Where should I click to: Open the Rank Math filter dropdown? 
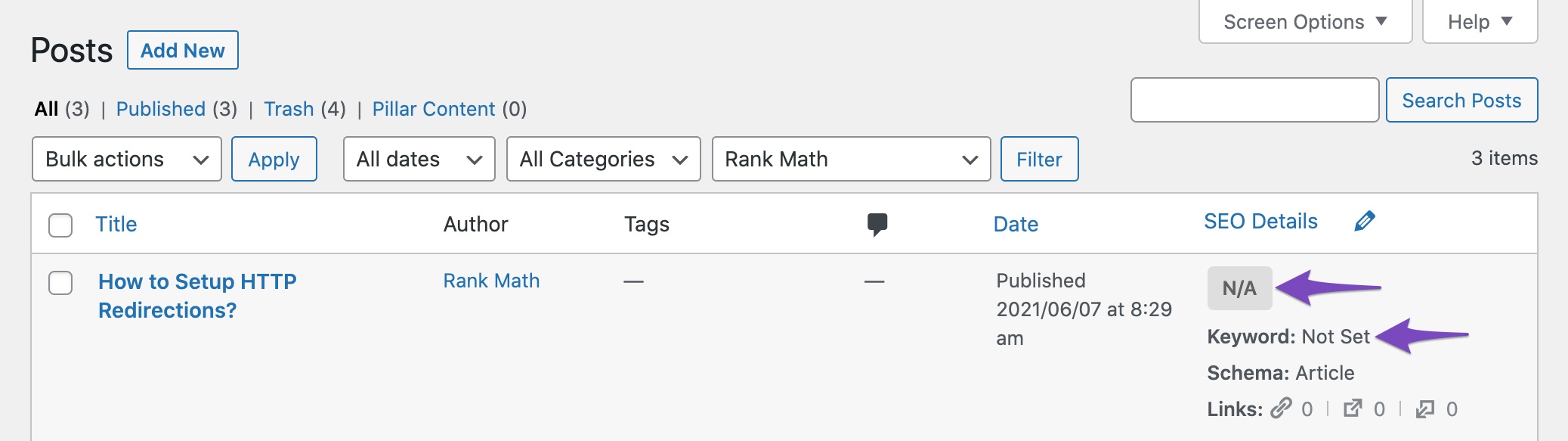coord(852,159)
